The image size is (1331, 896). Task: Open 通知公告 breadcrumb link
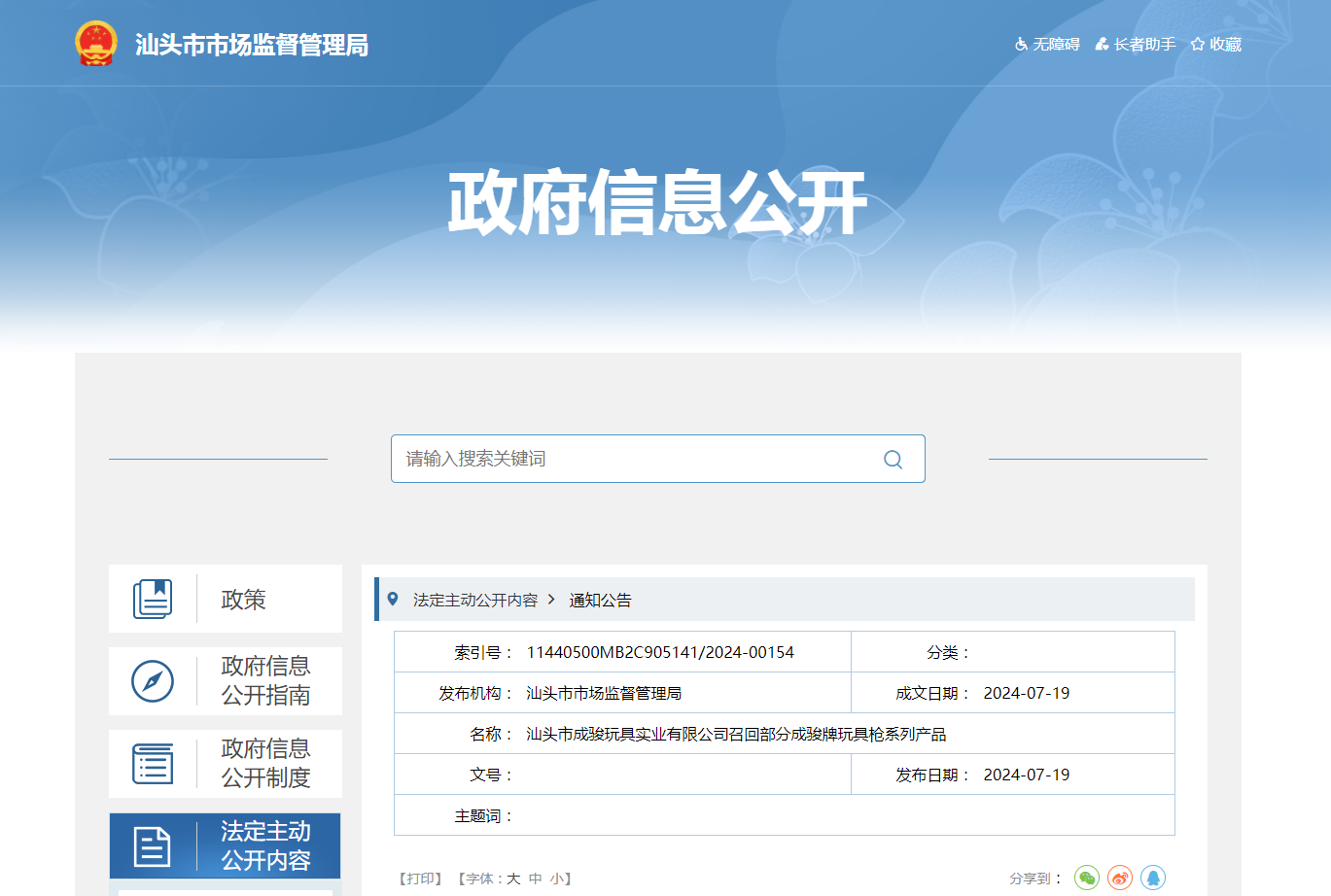point(600,601)
